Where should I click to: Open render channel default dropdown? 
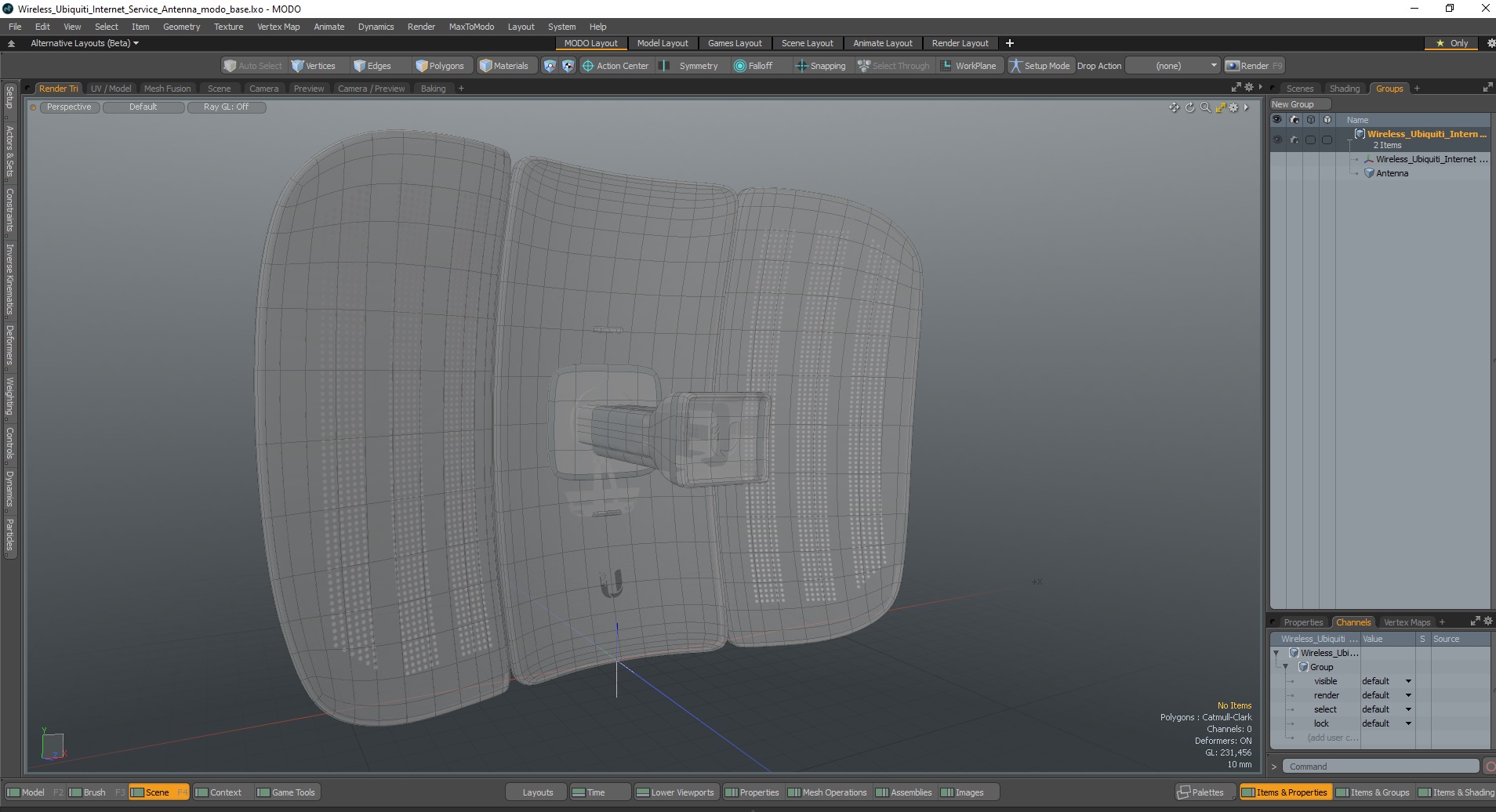[x=1386, y=695]
